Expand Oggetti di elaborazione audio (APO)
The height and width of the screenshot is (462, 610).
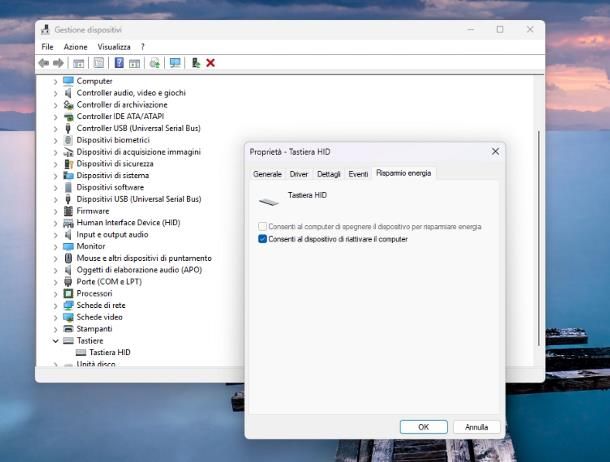pos(55,270)
